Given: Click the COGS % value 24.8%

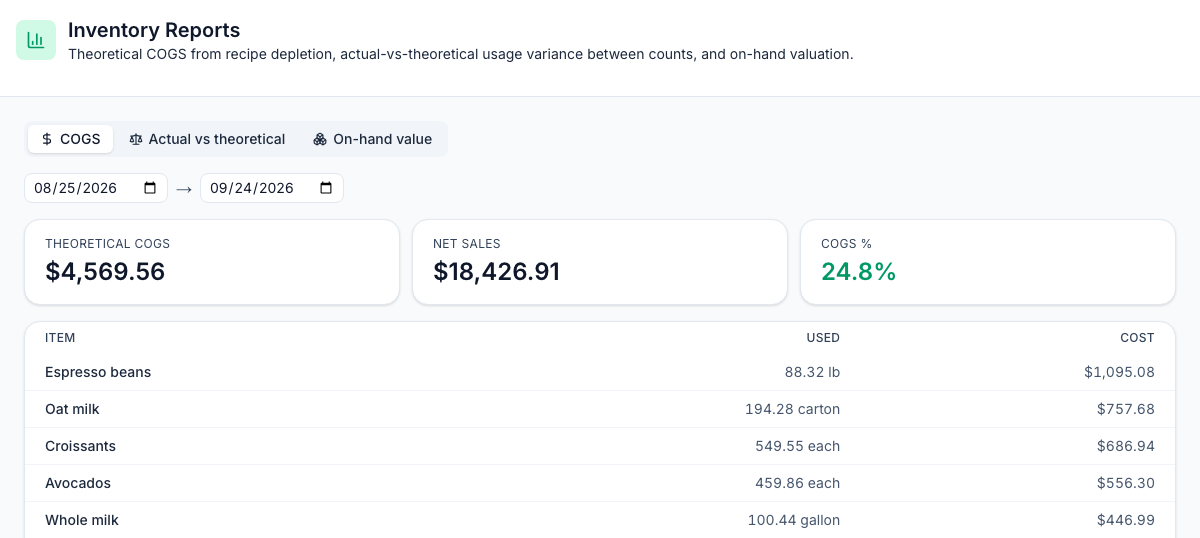Looking at the screenshot, I should pyautogui.click(x=858, y=272).
